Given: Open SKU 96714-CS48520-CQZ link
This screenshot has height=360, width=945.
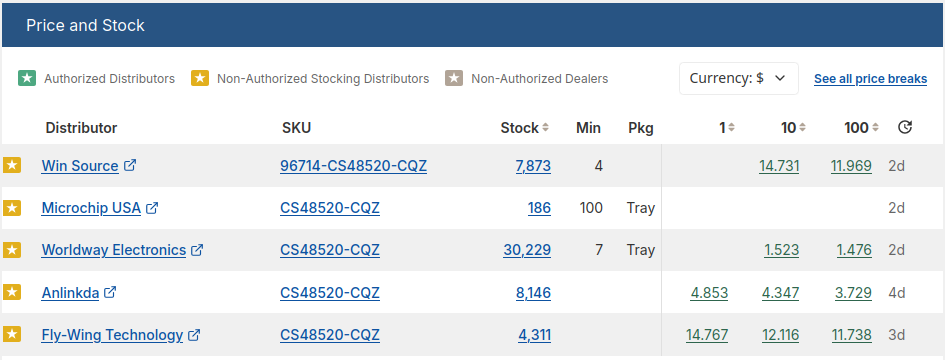Looking at the screenshot, I should click(353, 166).
